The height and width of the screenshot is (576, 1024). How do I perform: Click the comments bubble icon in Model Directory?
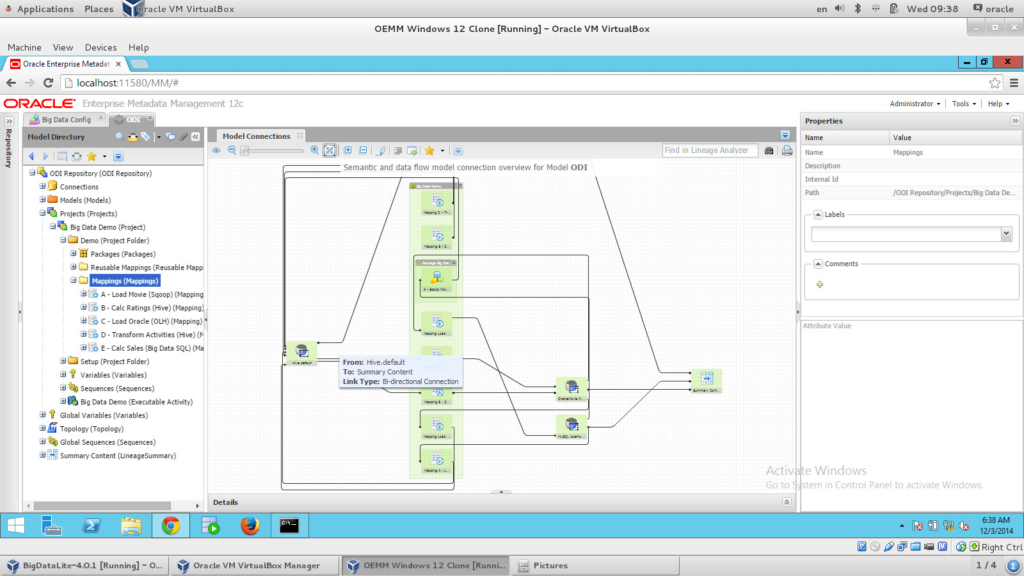pos(170,137)
